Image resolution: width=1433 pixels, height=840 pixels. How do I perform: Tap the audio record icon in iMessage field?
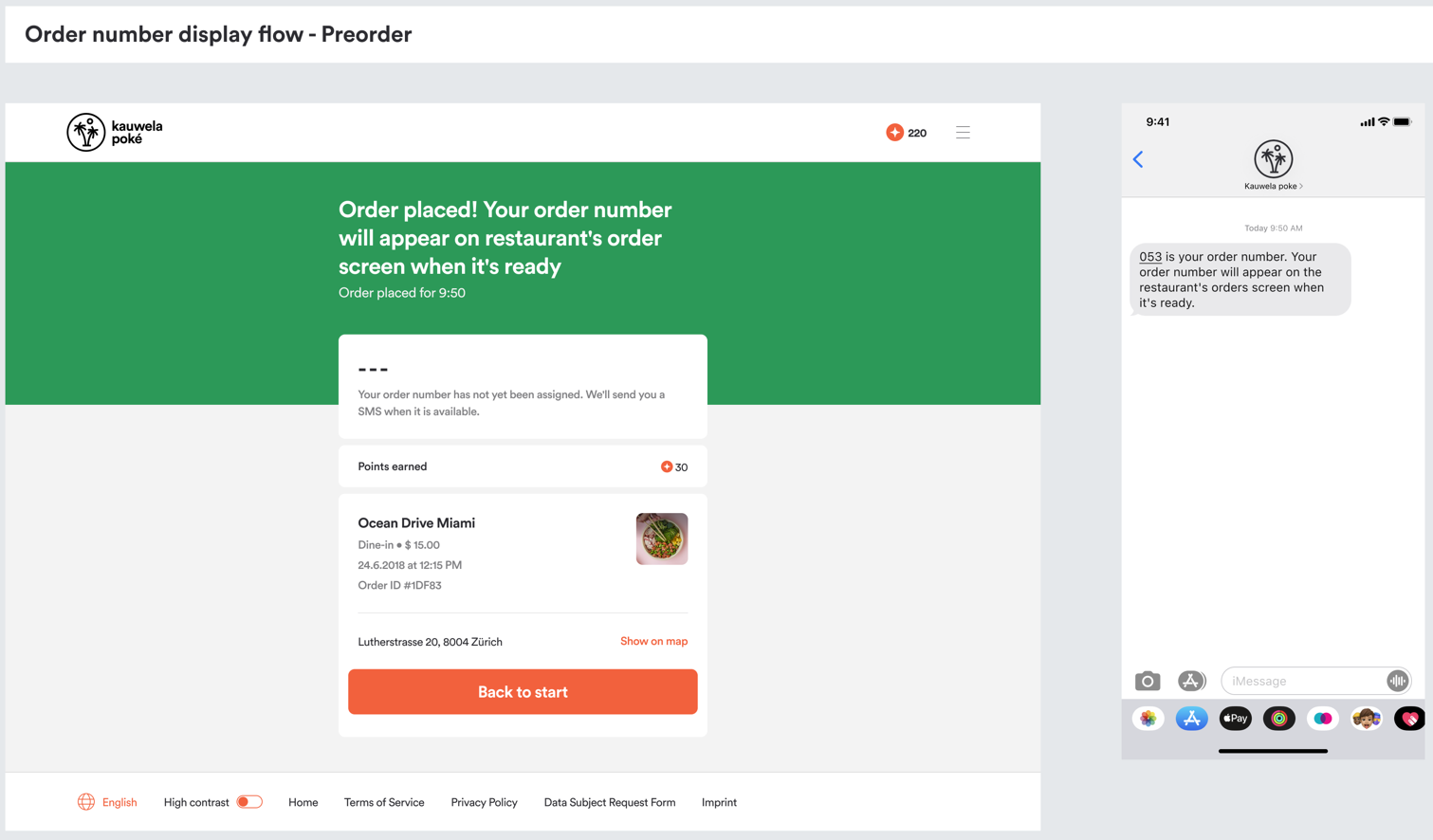[1397, 681]
